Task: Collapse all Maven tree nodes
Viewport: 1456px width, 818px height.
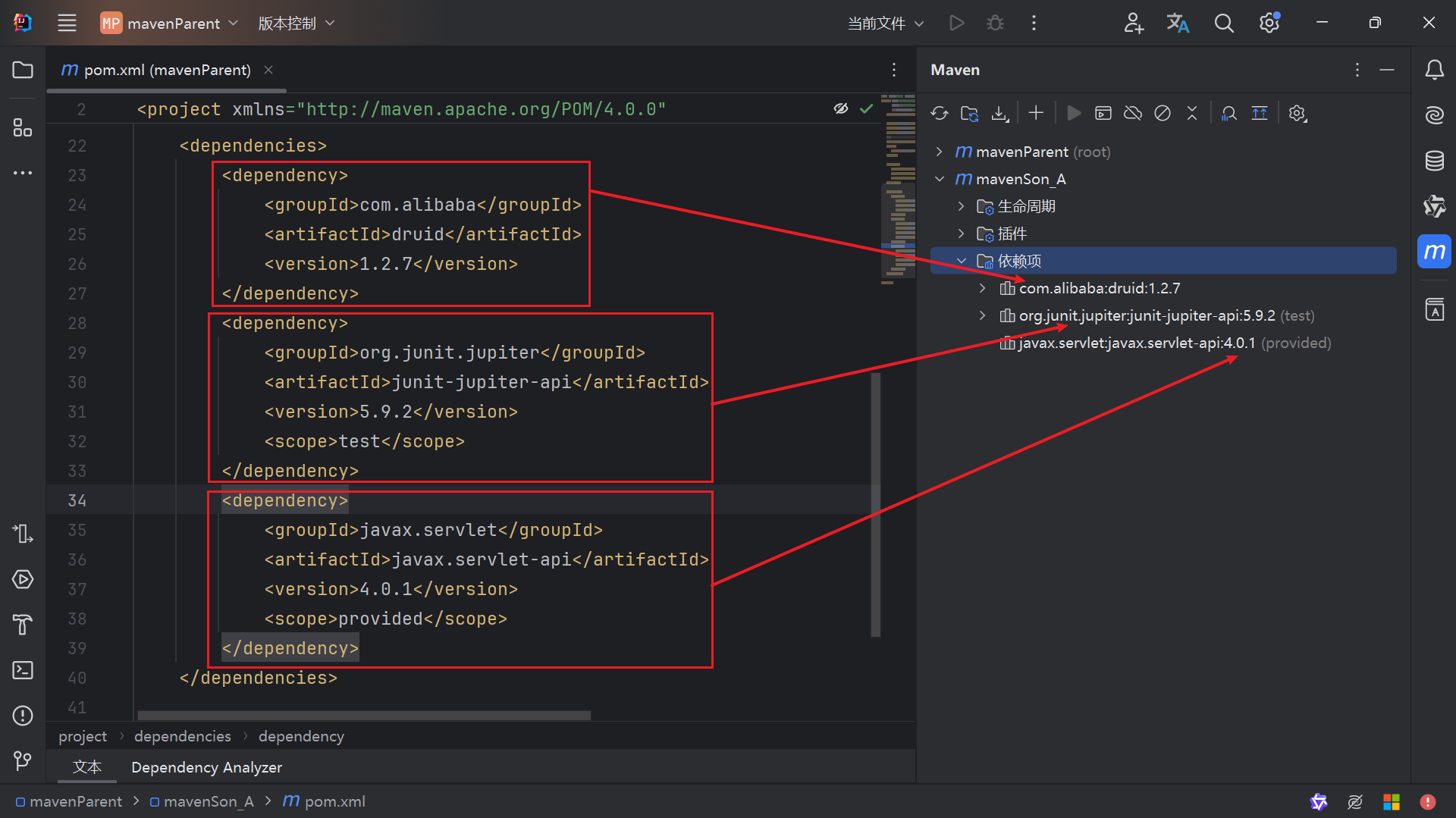Action: pos(1191,113)
